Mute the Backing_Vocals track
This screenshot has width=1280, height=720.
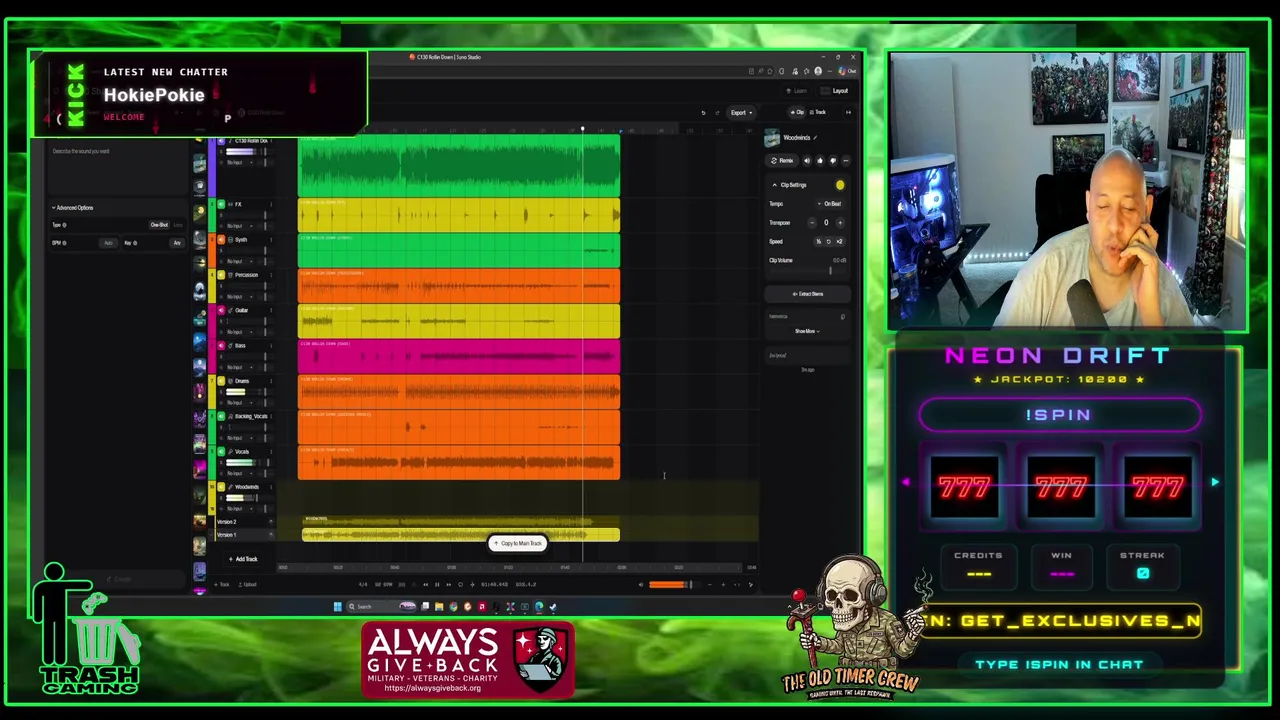click(221, 416)
